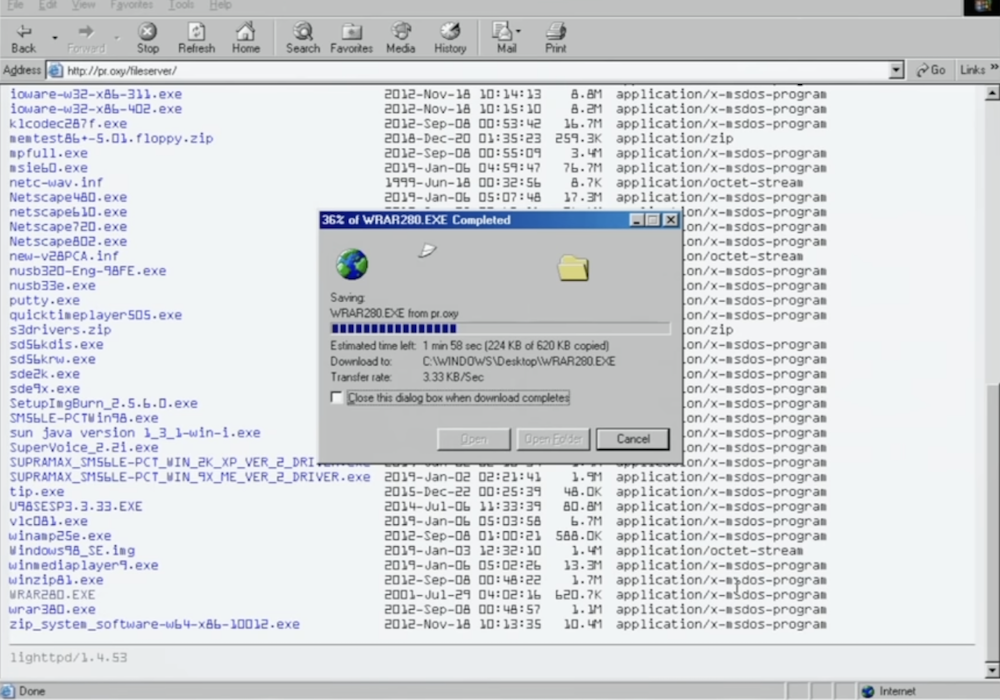Open the Tools menu

181,5
